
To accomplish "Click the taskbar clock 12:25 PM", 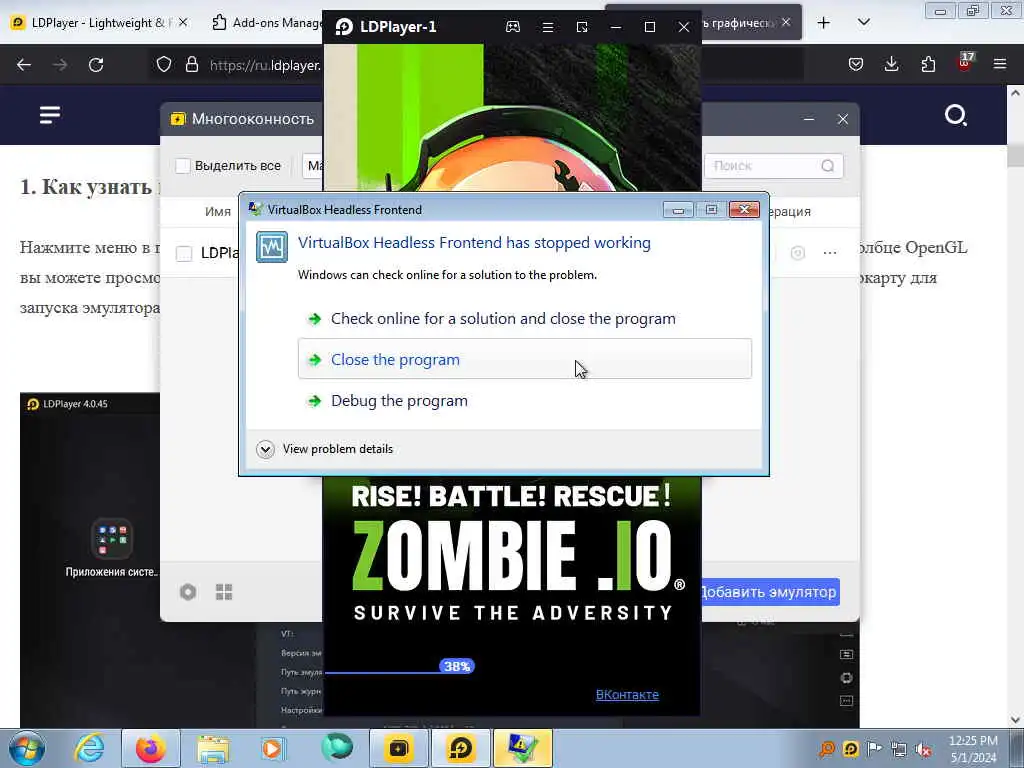I will click(x=973, y=741).
